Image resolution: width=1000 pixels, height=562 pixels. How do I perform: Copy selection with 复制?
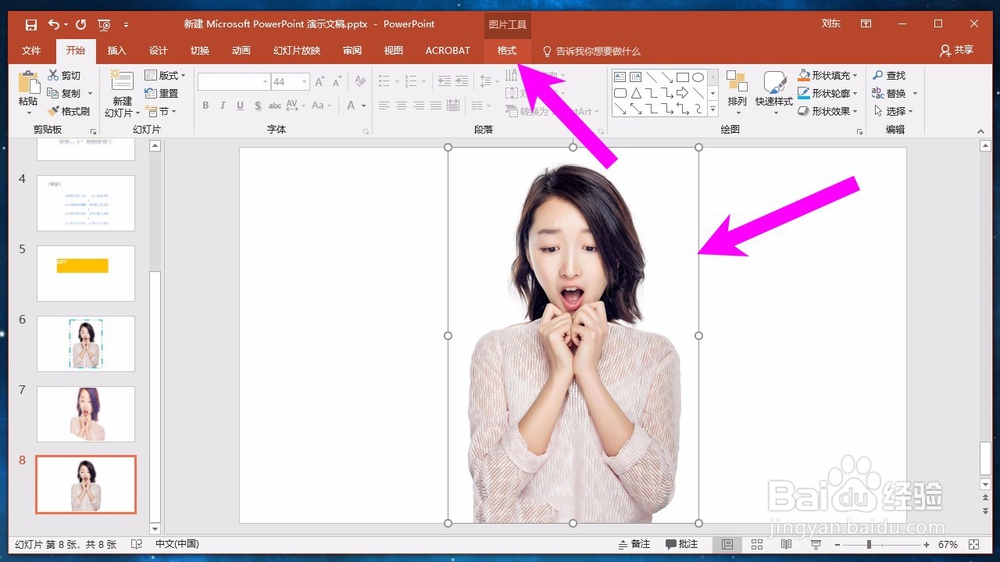click(64, 93)
